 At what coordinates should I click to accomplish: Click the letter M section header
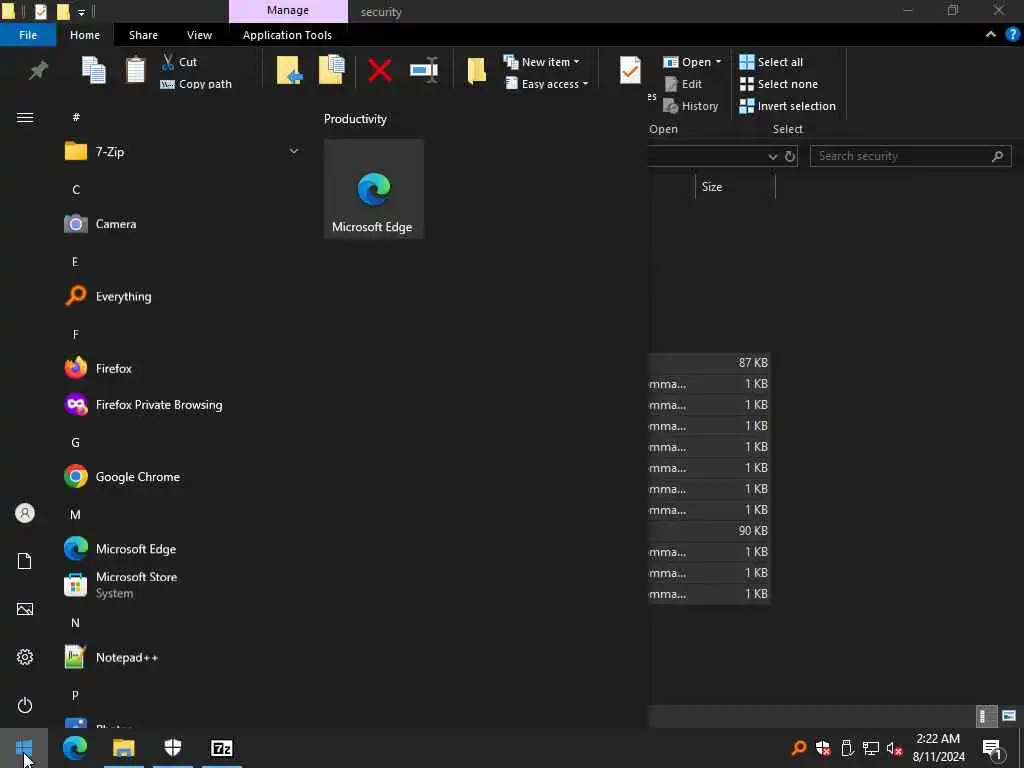coord(76,515)
